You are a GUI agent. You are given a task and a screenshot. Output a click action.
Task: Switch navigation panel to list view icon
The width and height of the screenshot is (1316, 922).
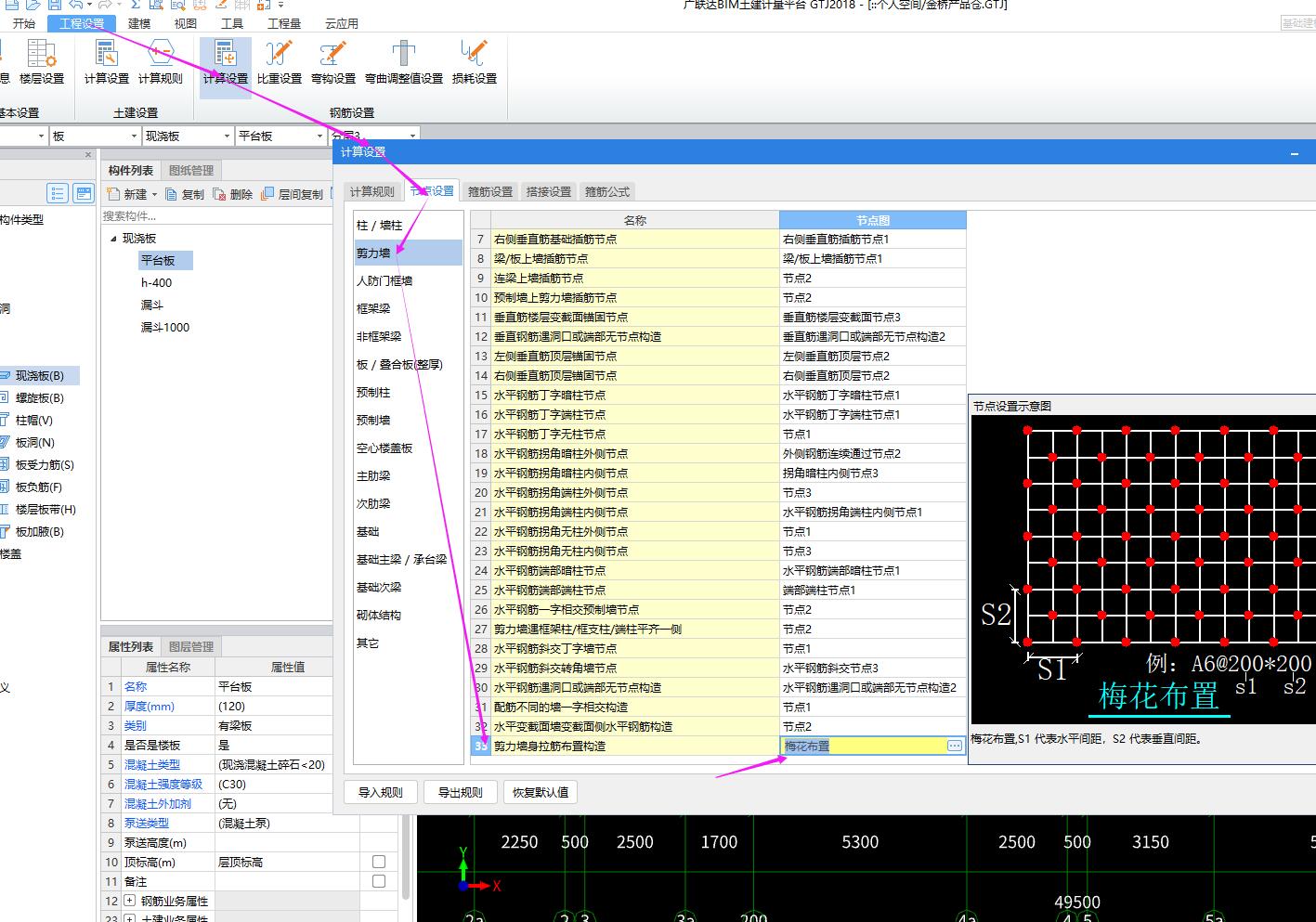58,193
